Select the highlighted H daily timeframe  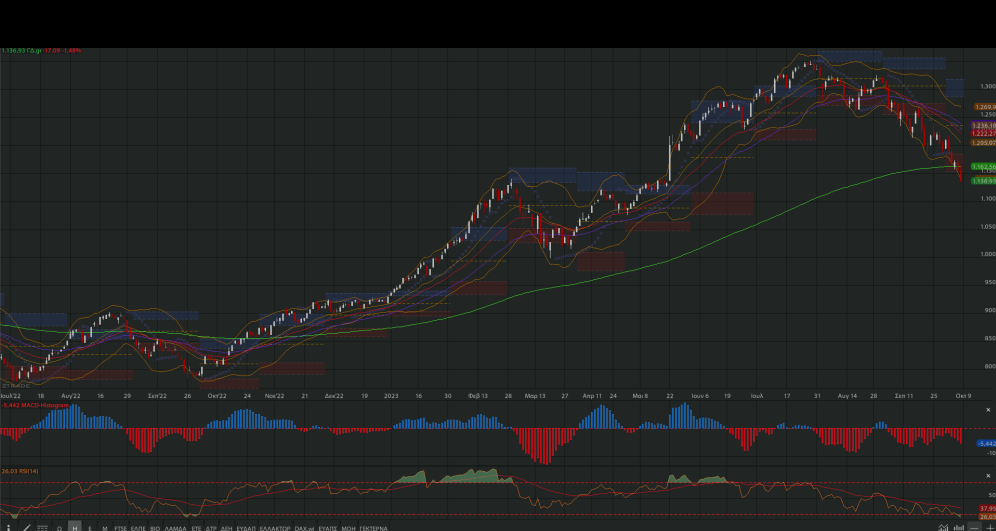75,527
